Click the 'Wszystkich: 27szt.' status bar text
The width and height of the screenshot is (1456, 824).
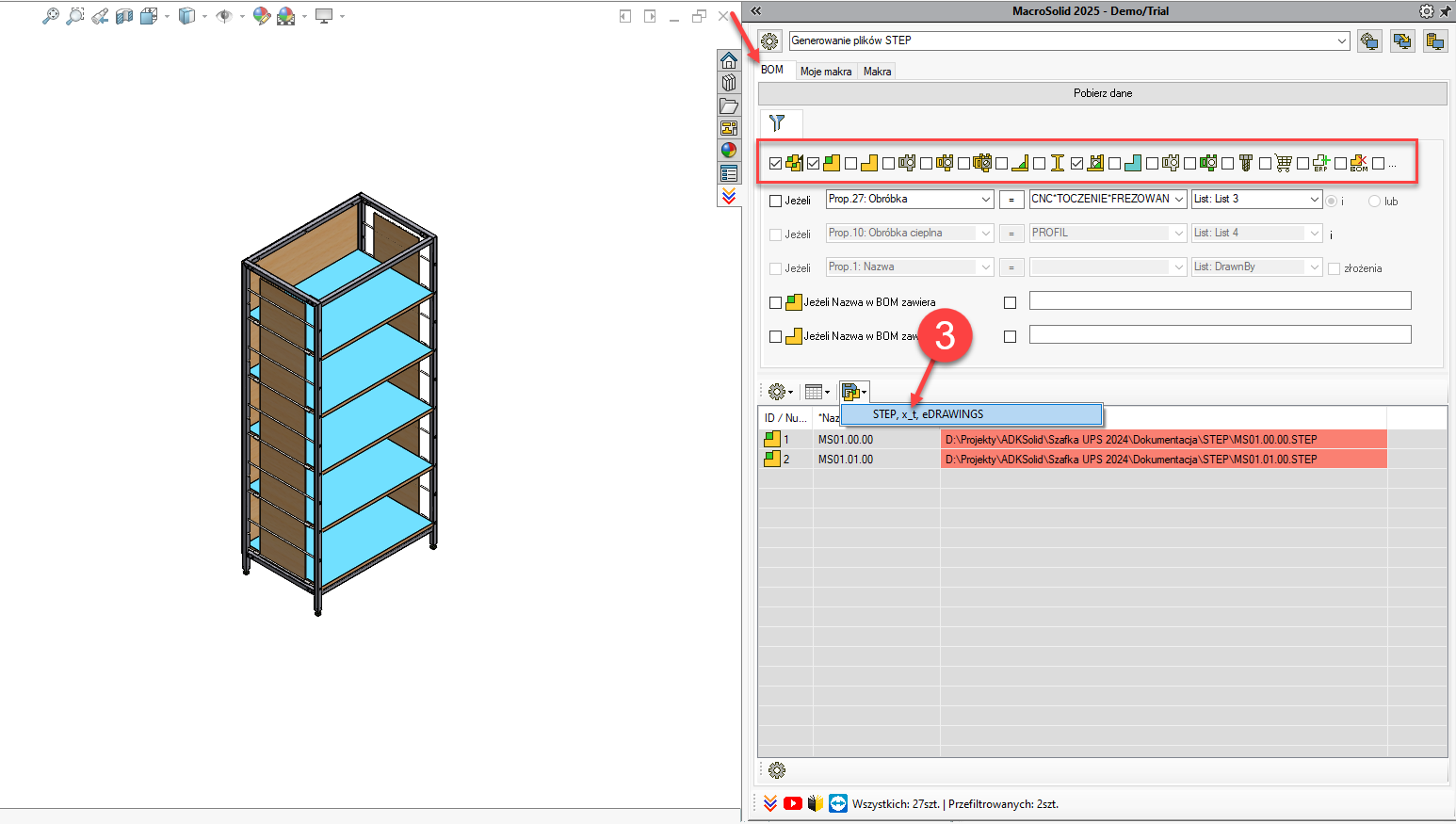click(x=896, y=804)
